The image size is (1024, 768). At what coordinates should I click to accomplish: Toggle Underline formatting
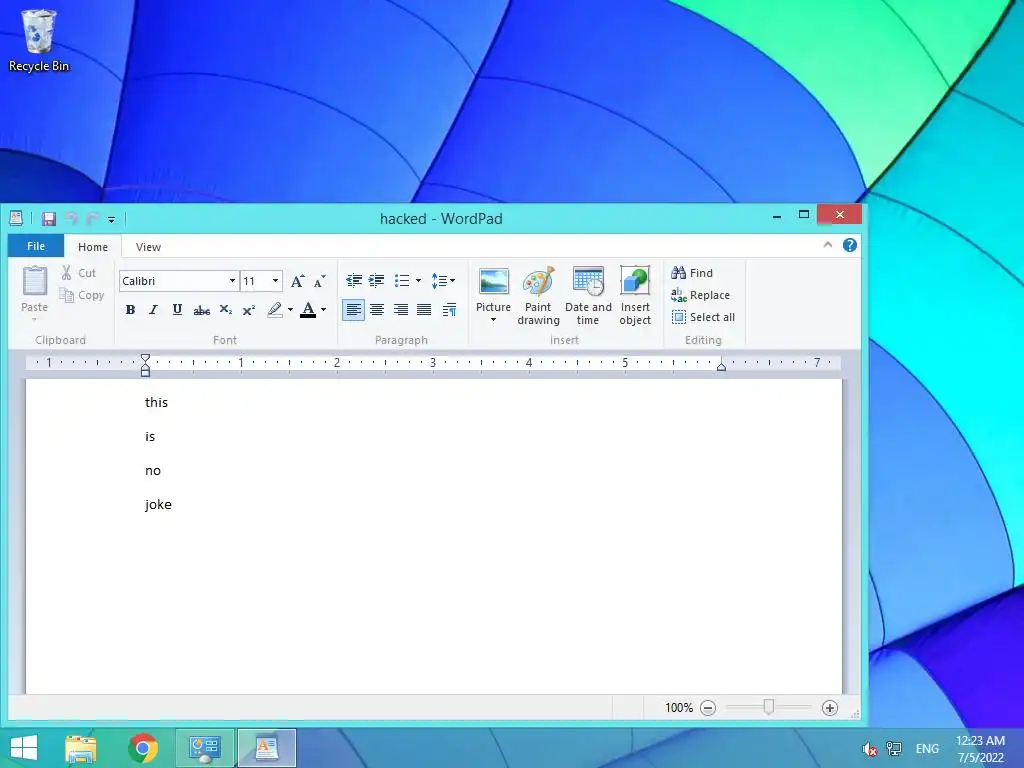(177, 310)
